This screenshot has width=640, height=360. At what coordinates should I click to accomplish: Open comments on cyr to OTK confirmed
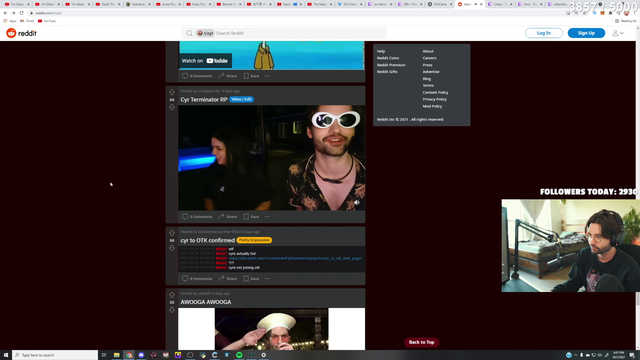point(197,279)
